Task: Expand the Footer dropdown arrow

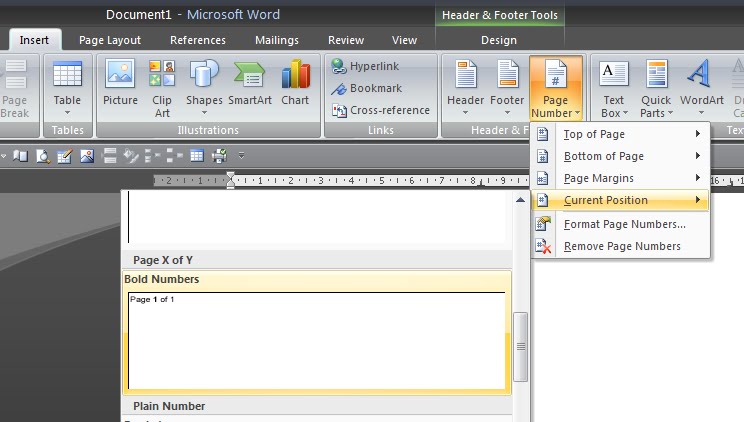Action: (x=507, y=113)
